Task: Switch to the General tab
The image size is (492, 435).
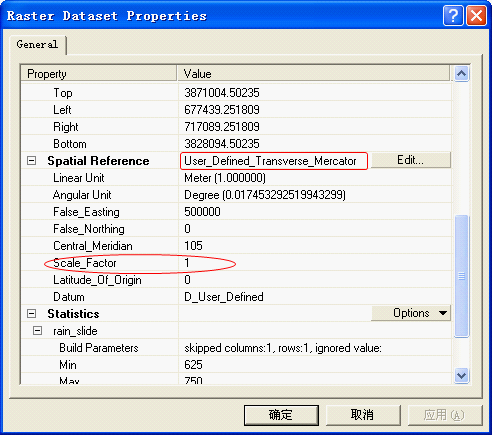Action: click(x=37, y=44)
